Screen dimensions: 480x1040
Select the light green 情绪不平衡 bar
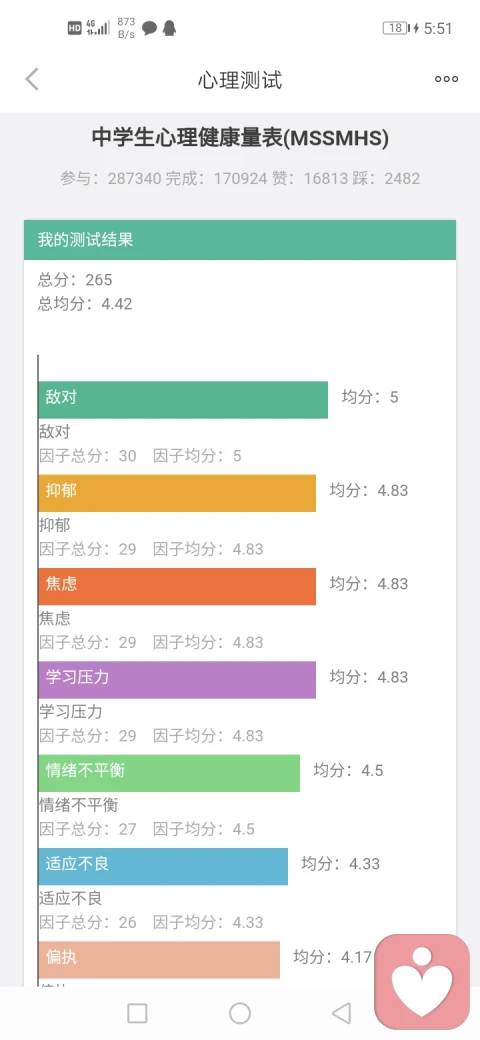[x=169, y=773]
